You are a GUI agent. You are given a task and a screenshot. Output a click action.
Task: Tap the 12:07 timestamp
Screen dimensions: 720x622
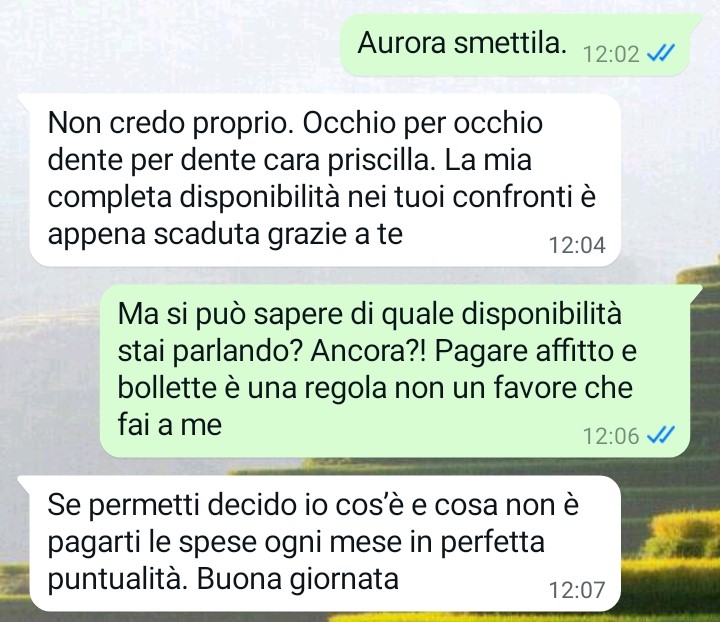[x=577, y=590]
